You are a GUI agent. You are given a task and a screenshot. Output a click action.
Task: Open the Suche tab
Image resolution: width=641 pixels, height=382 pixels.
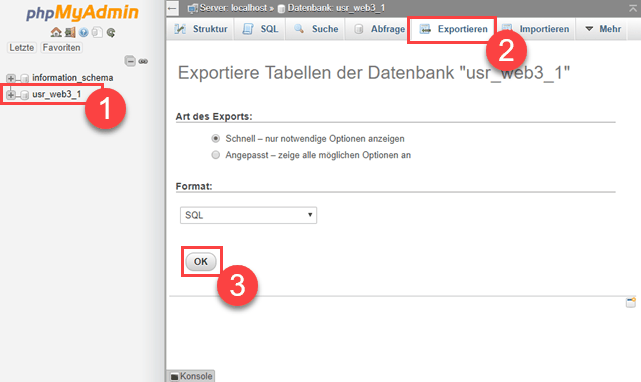click(316, 29)
